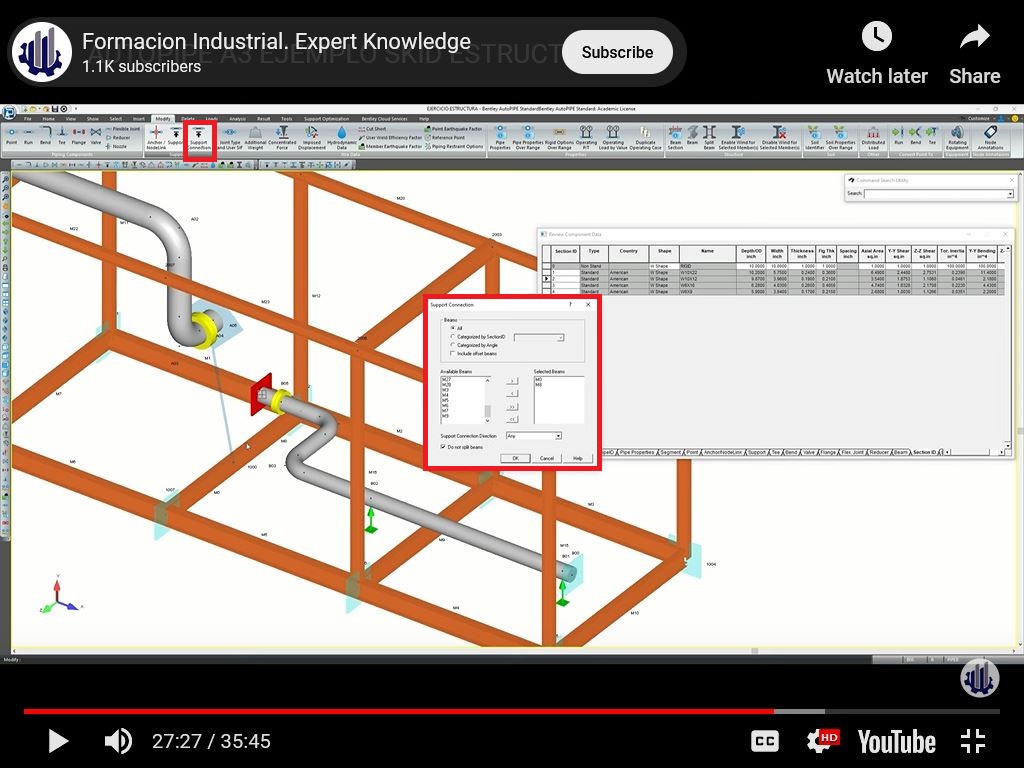Open the Modify ribbon tab
The height and width of the screenshot is (768, 1024).
tap(163, 119)
